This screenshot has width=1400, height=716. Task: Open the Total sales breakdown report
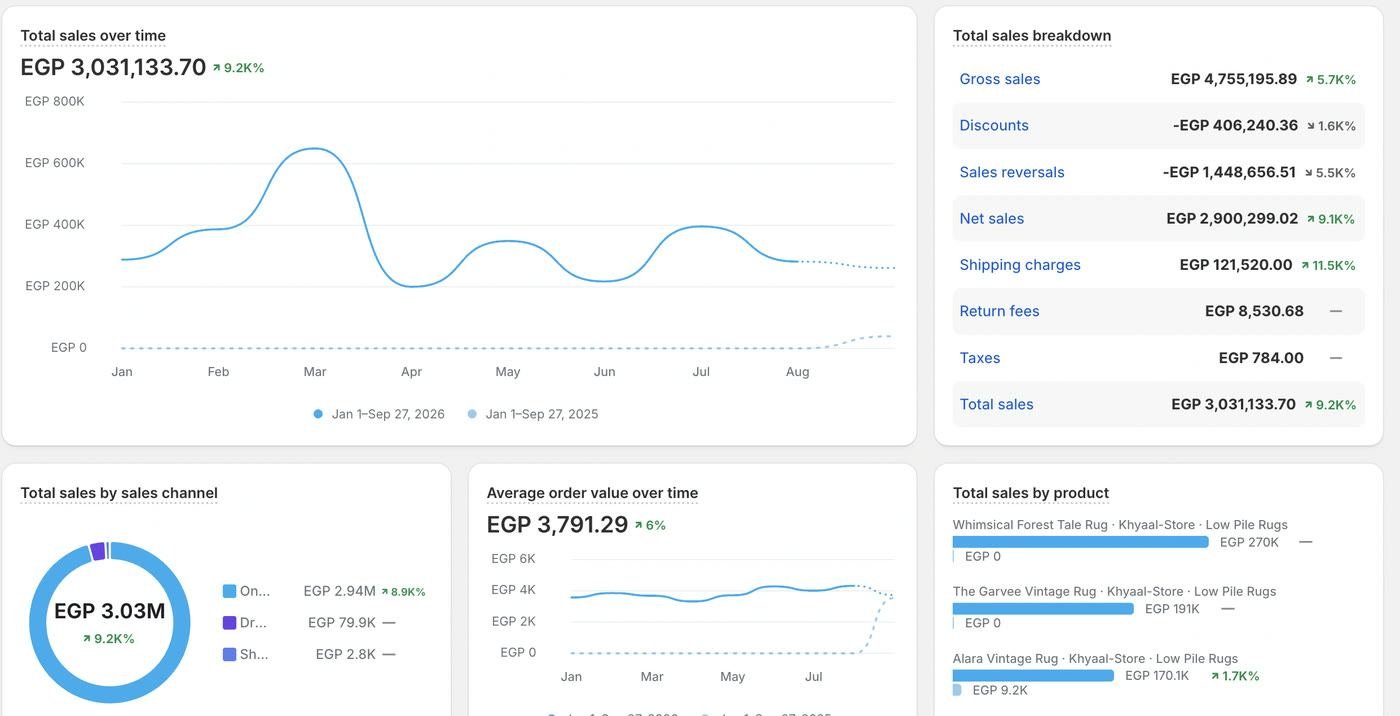1032,35
